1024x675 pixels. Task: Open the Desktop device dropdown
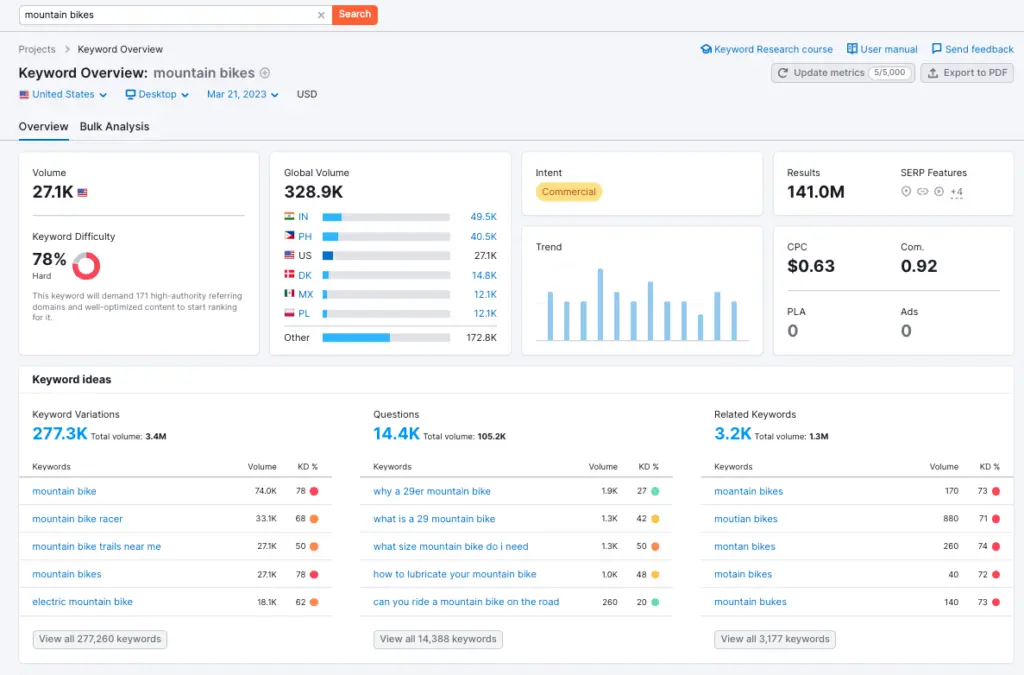157,94
